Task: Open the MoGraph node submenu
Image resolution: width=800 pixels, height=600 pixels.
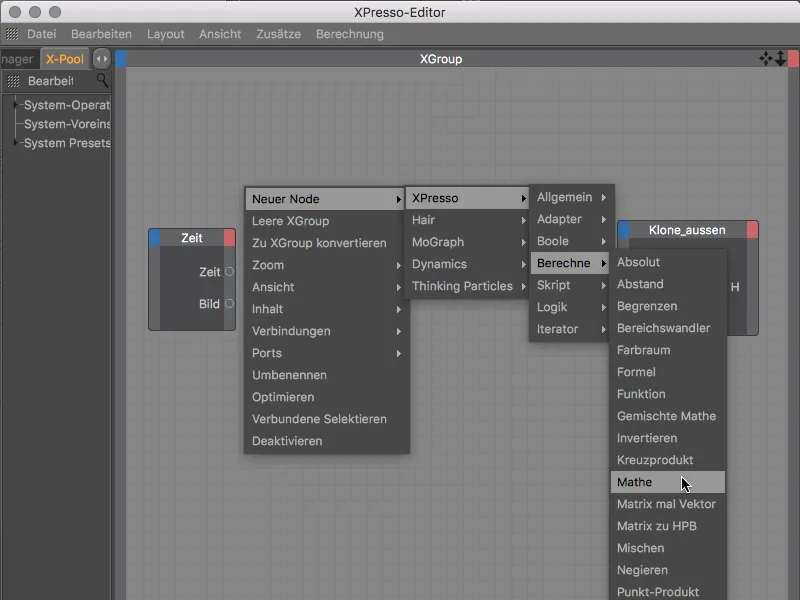Action: pos(467,242)
